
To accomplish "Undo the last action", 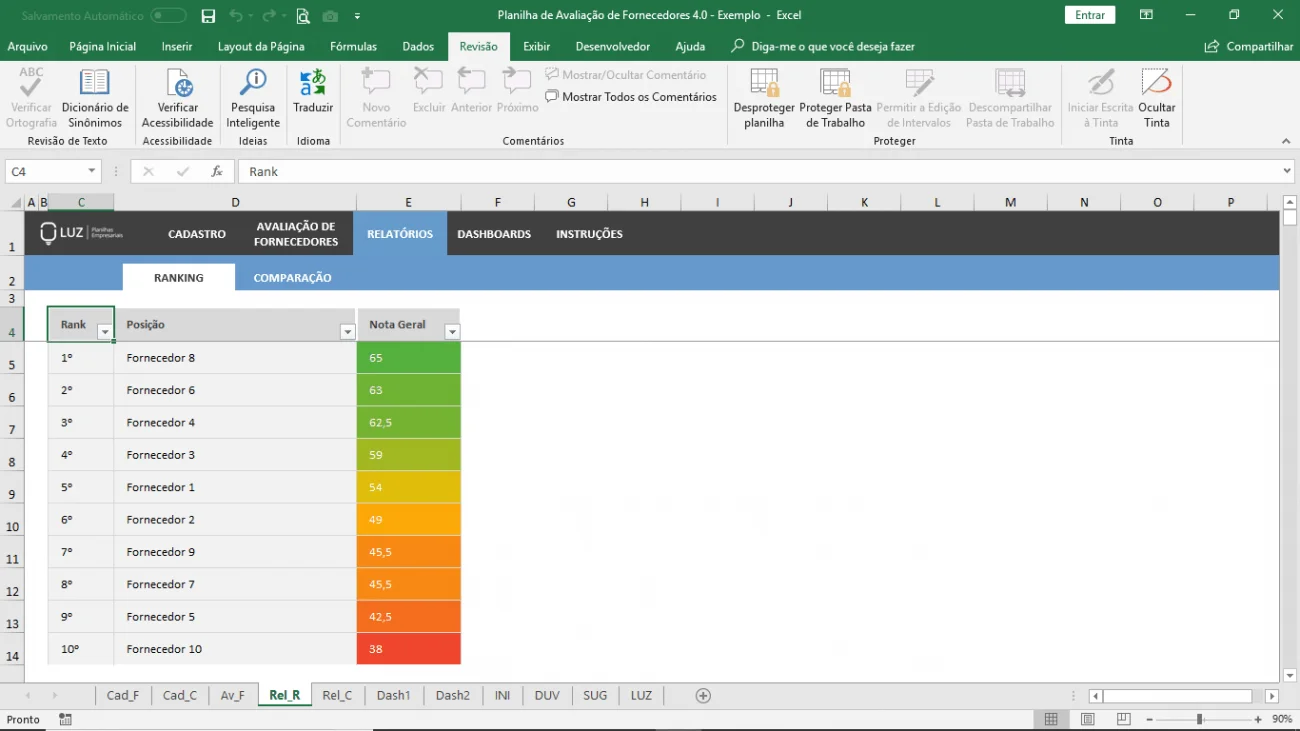I will 235,16.
